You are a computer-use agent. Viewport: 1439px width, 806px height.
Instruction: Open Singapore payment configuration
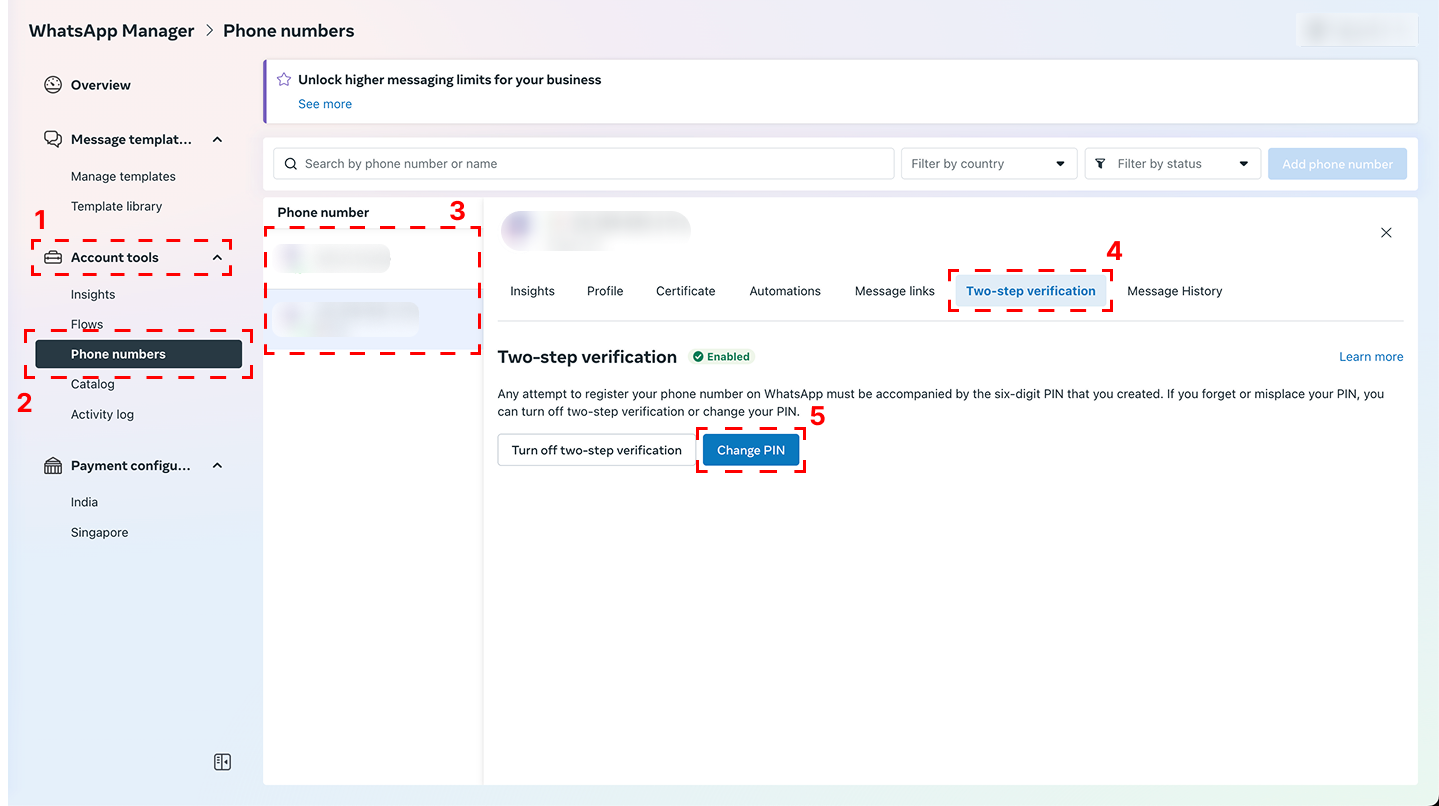[100, 532]
